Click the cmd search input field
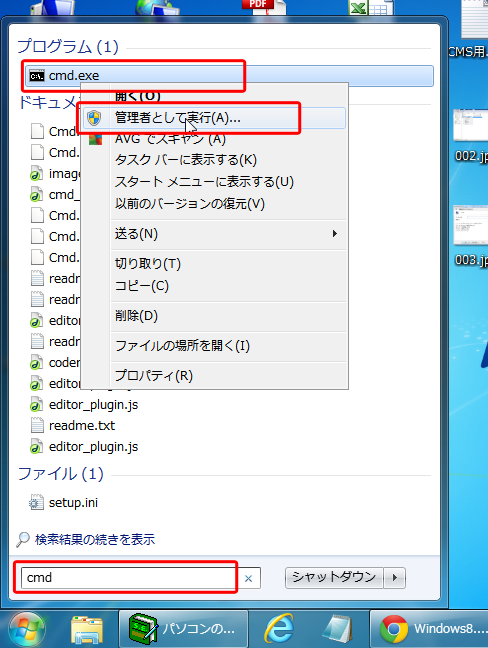This screenshot has height=648, width=488. tap(128, 577)
